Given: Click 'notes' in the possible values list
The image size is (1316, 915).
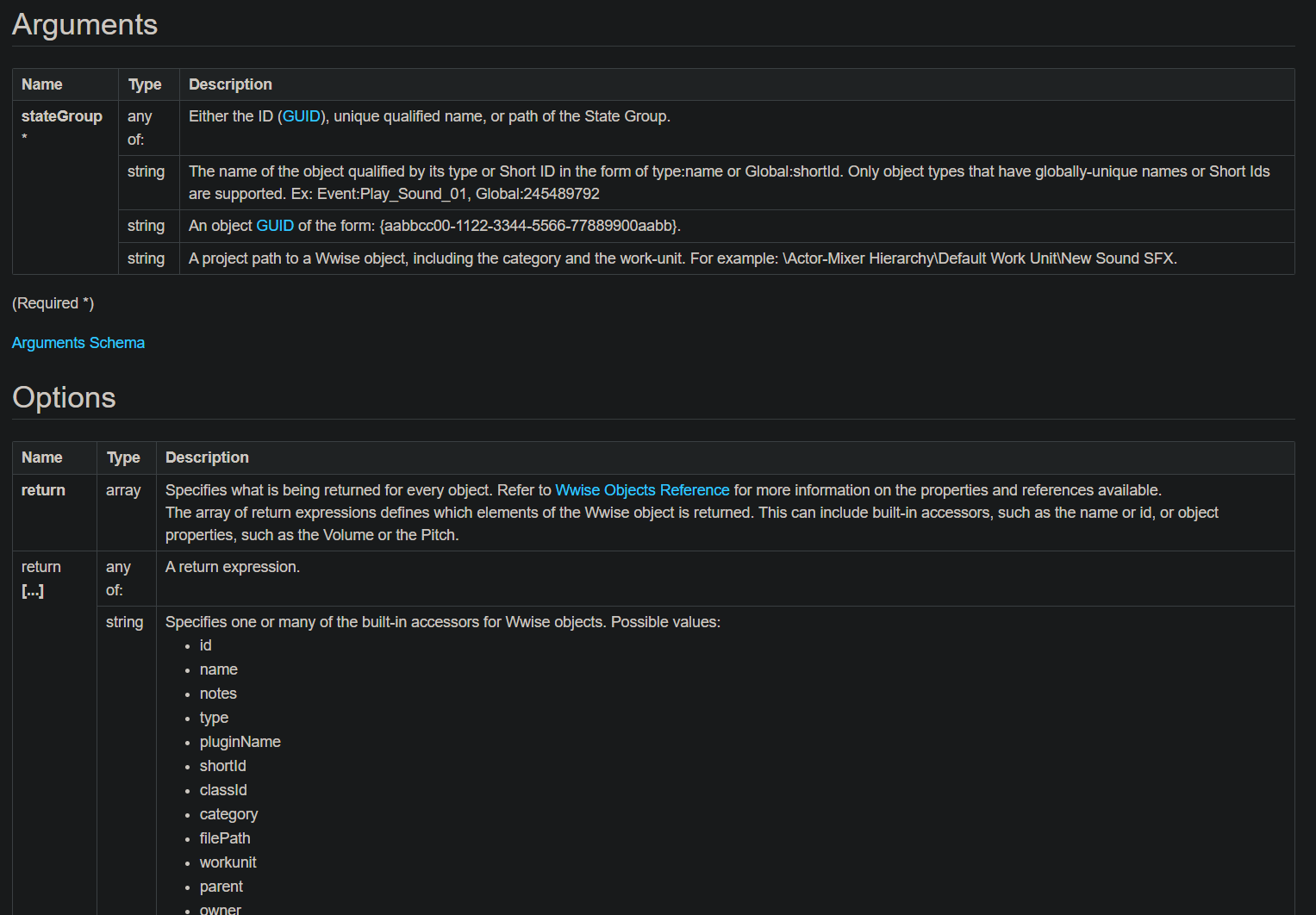Looking at the screenshot, I should click(218, 694).
